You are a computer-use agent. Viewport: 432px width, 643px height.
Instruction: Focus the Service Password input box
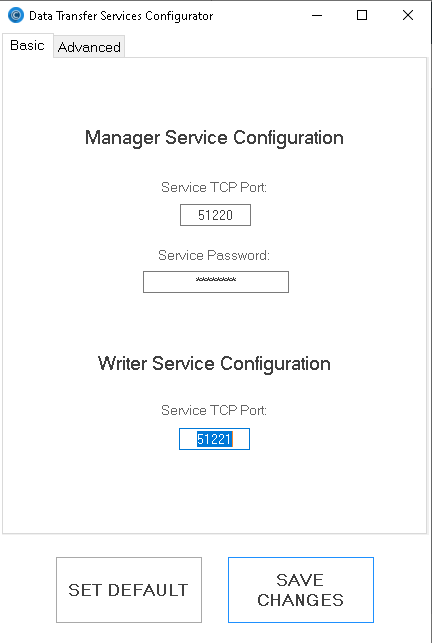(216, 282)
